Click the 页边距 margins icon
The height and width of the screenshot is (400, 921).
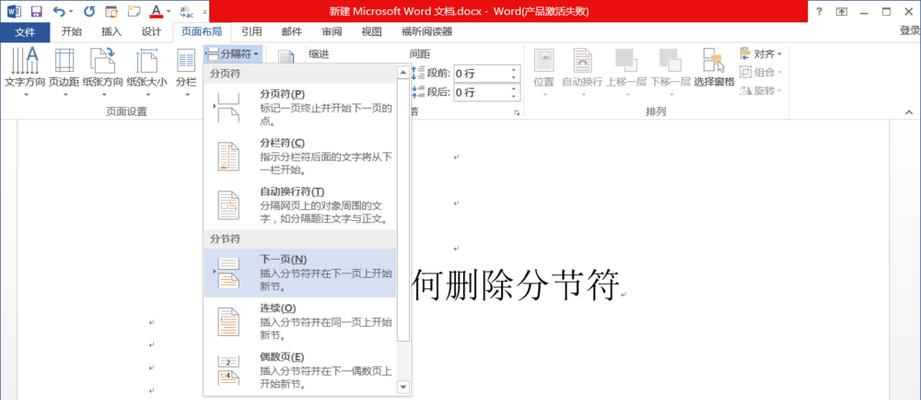click(64, 60)
